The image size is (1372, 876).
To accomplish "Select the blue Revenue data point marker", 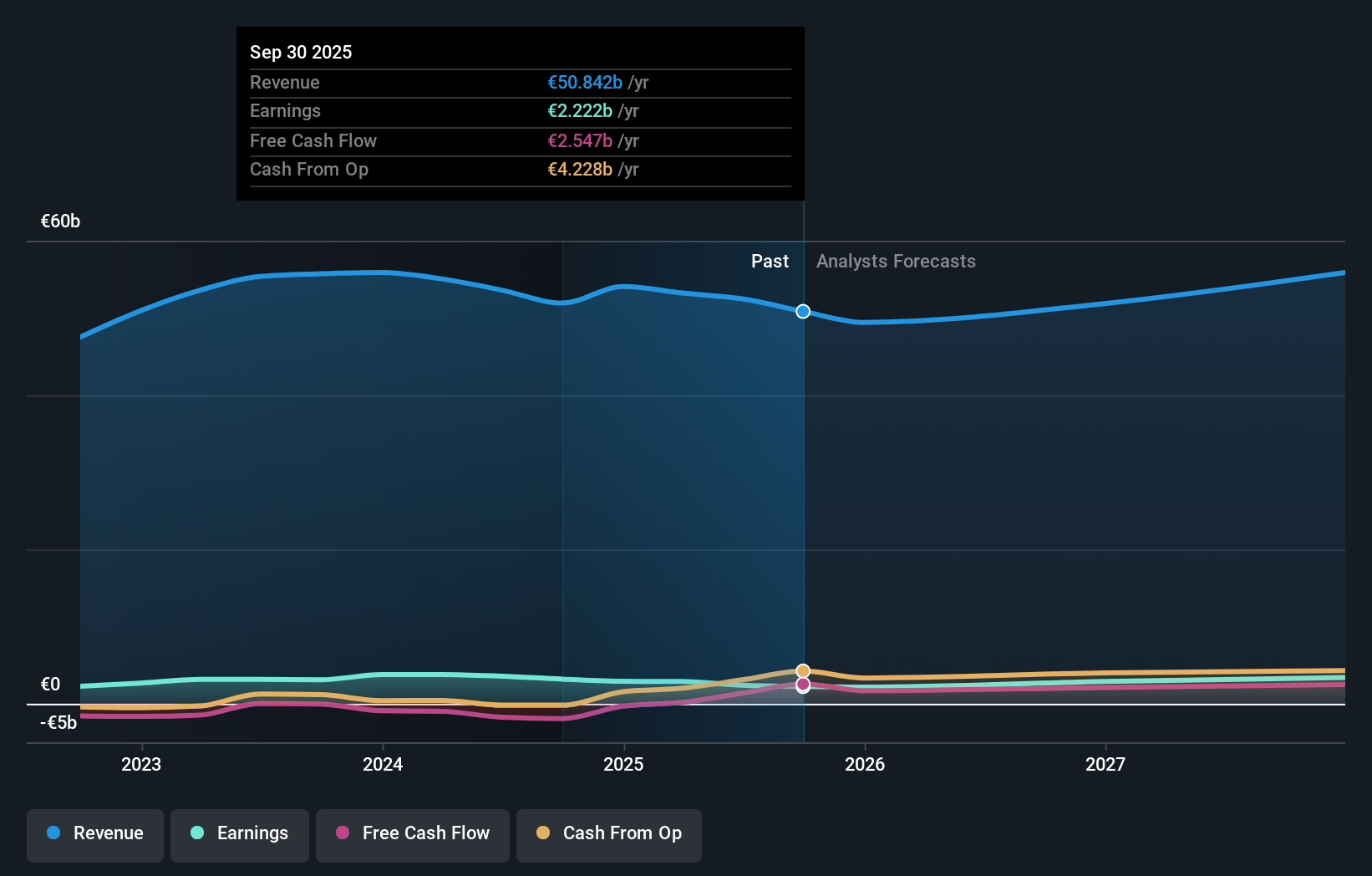I will pos(803,311).
